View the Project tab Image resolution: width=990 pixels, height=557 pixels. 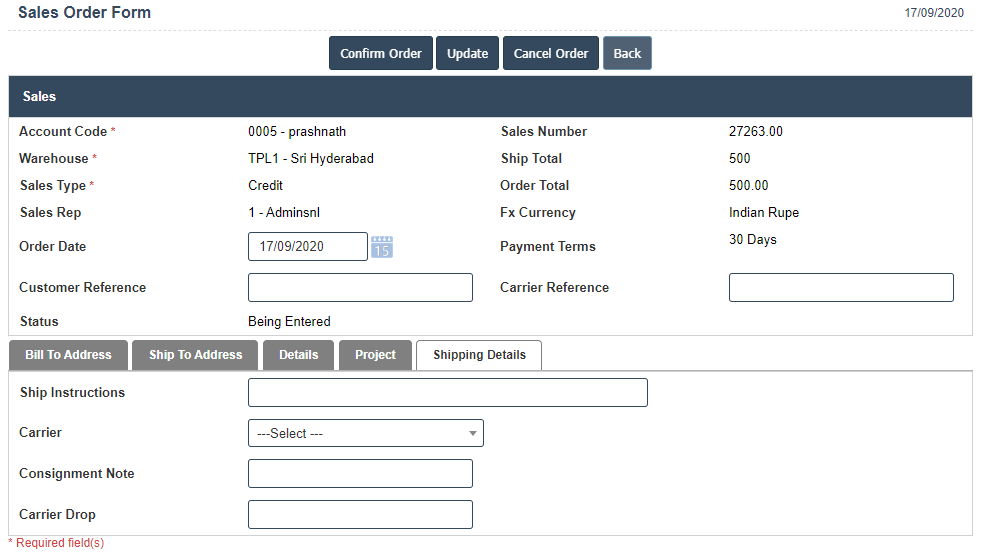coord(375,355)
